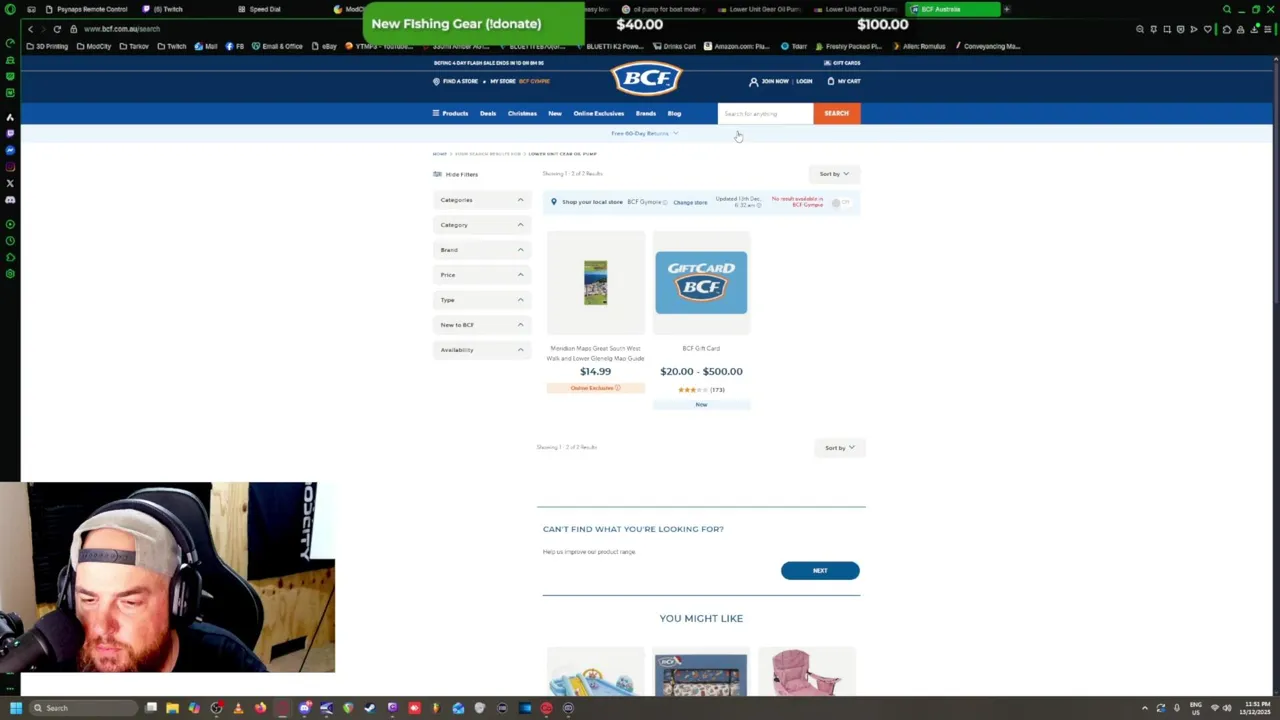Click the BCF Gift Card title
Screen dimensions: 1280x720
[x=701, y=349]
